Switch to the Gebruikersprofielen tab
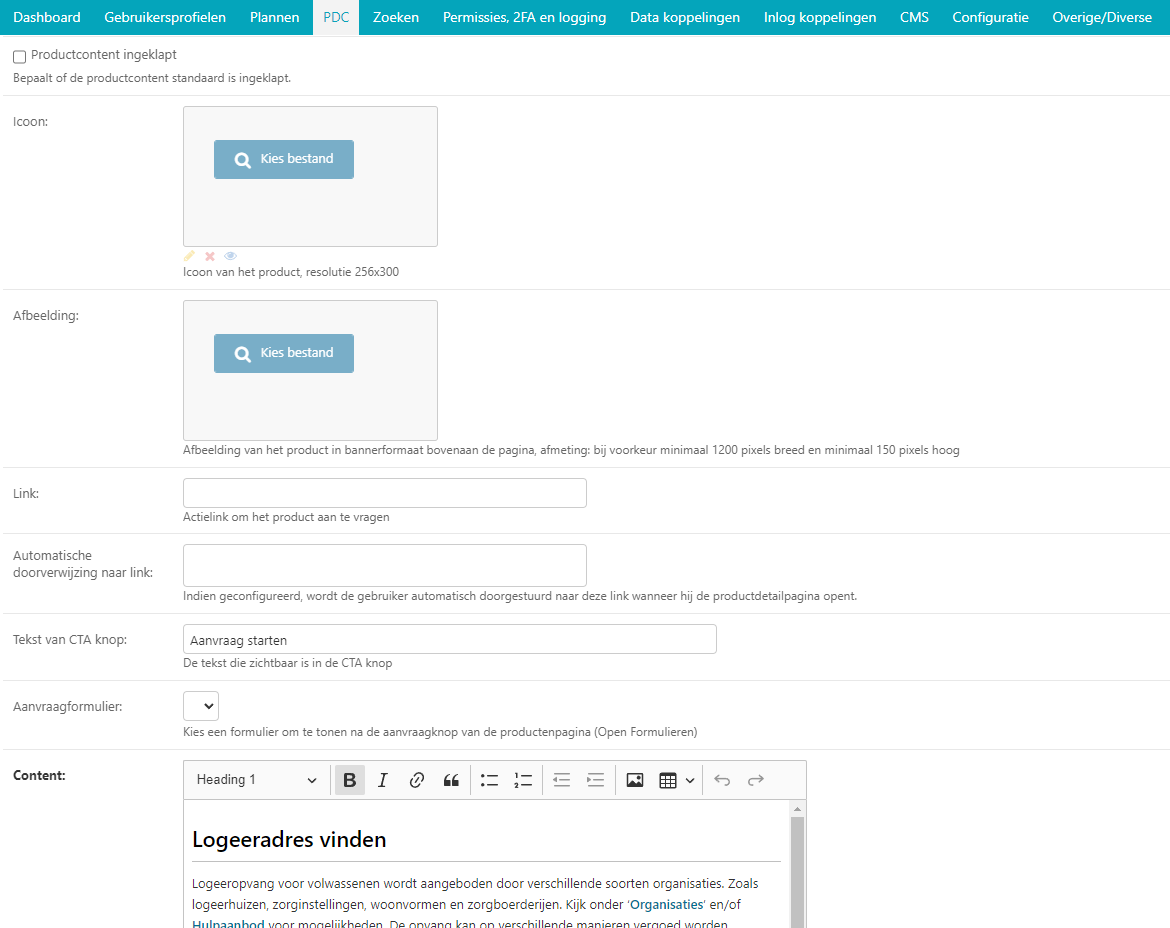Screen dimensions: 1170x928 pos(165,17)
